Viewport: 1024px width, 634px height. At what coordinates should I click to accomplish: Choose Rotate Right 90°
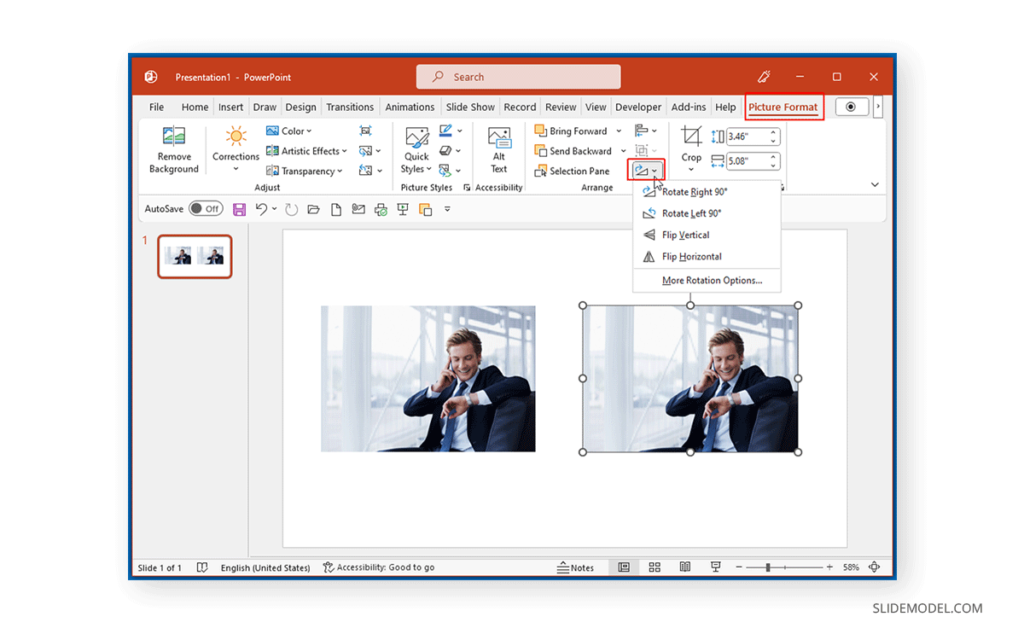click(707, 192)
